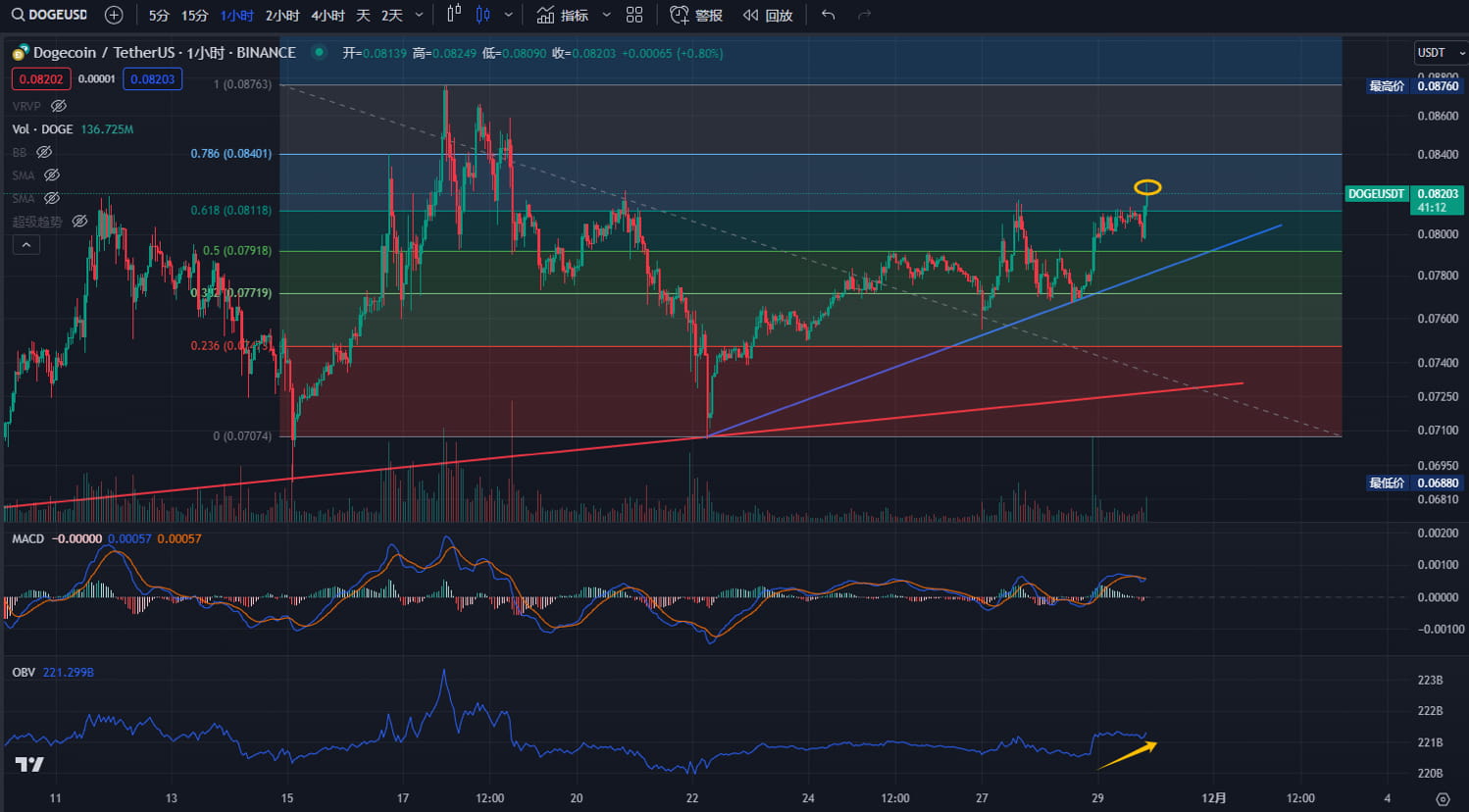Open the layout templates grid icon
Viewport: 1469px width, 812px height.
[634, 15]
